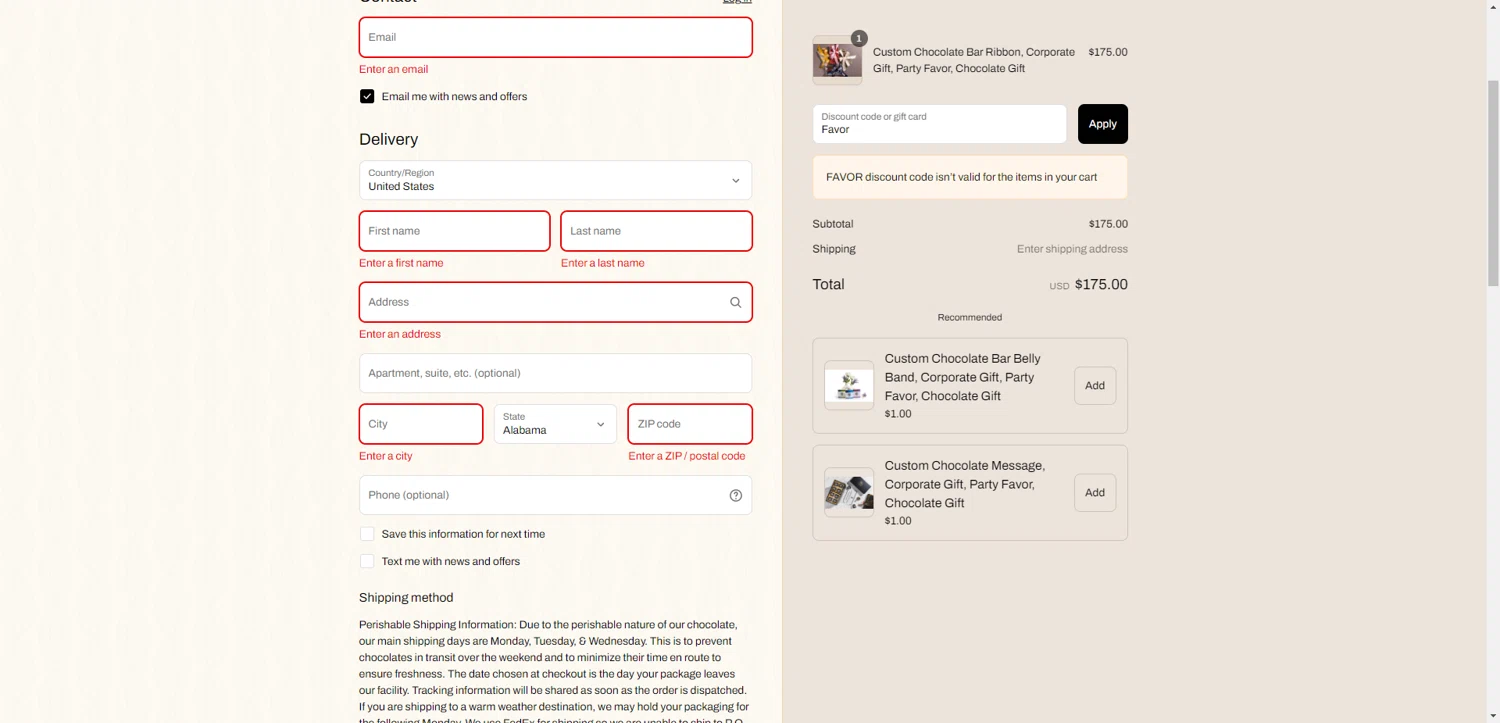Click the Total $175.00 amount
This screenshot has width=1500, height=723.
(1101, 285)
